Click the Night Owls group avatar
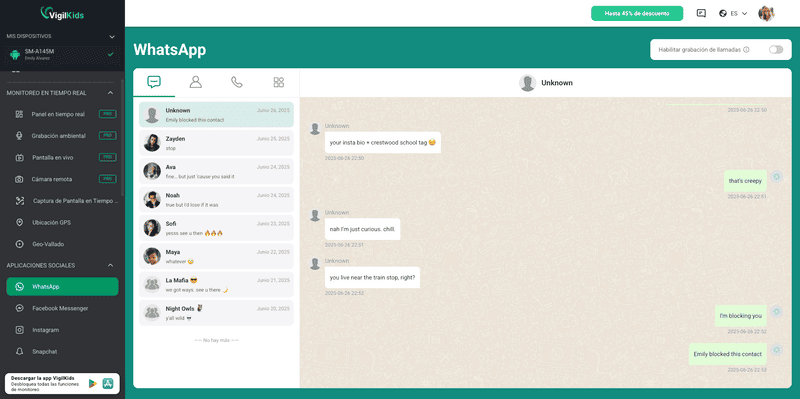Viewport: 800px width, 399px height. tap(152, 313)
